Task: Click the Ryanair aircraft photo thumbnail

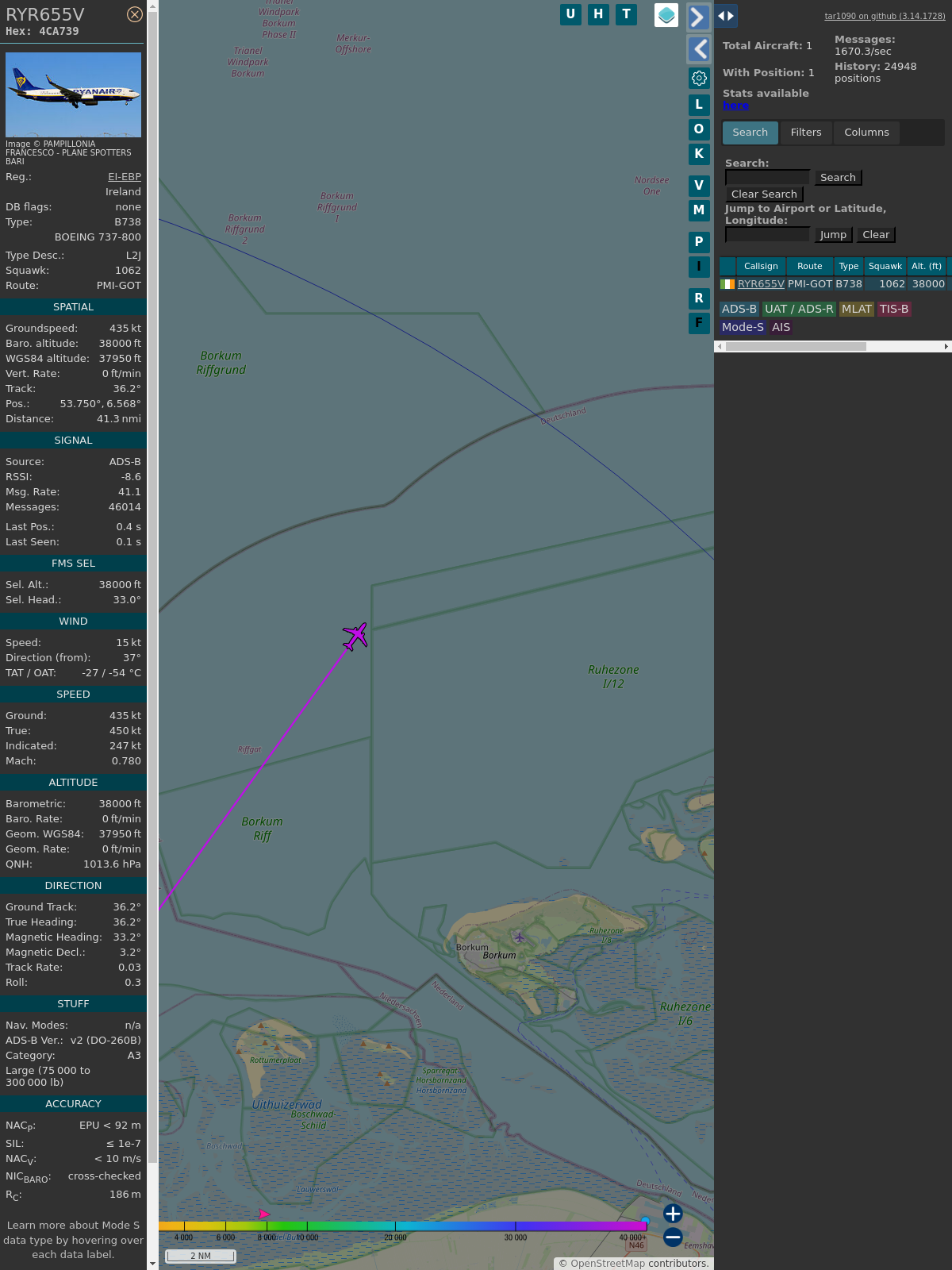Action: pos(73,95)
